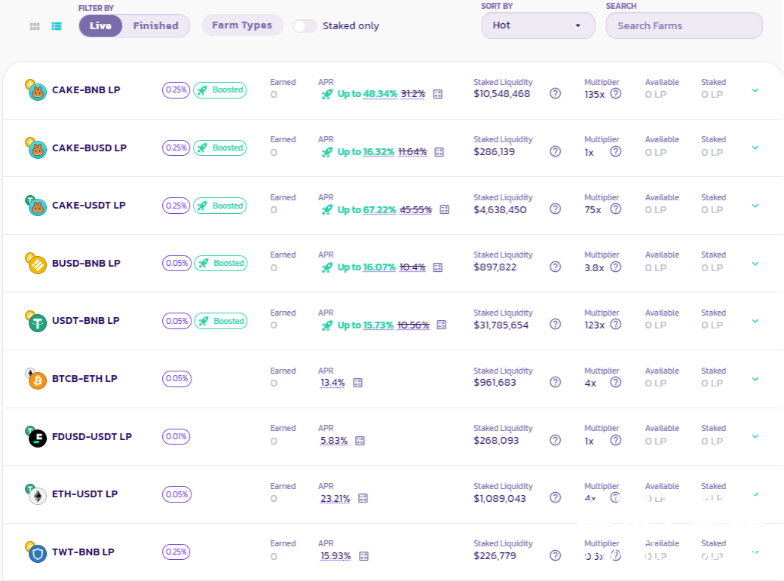Image resolution: width=784 pixels, height=581 pixels.
Task: Click Boosted badge on CAKE-BUSD LP
Action: 220,148
